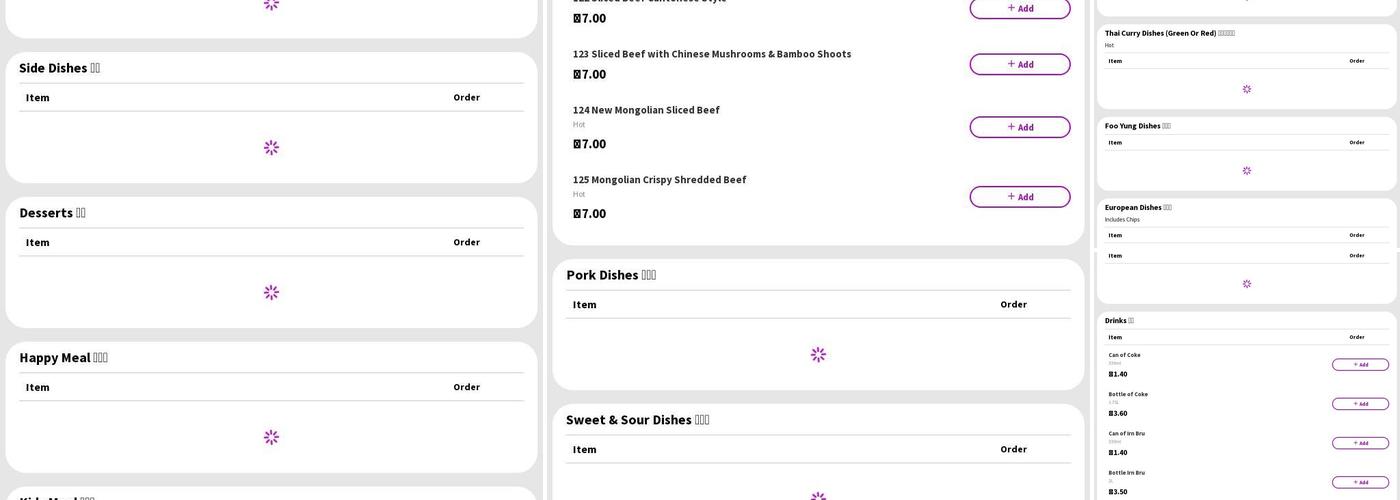Add 125 Mongolian Crispy Shredded Beef
Image resolution: width=1400 pixels, height=500 pixels.
[x=1019, y=197]
